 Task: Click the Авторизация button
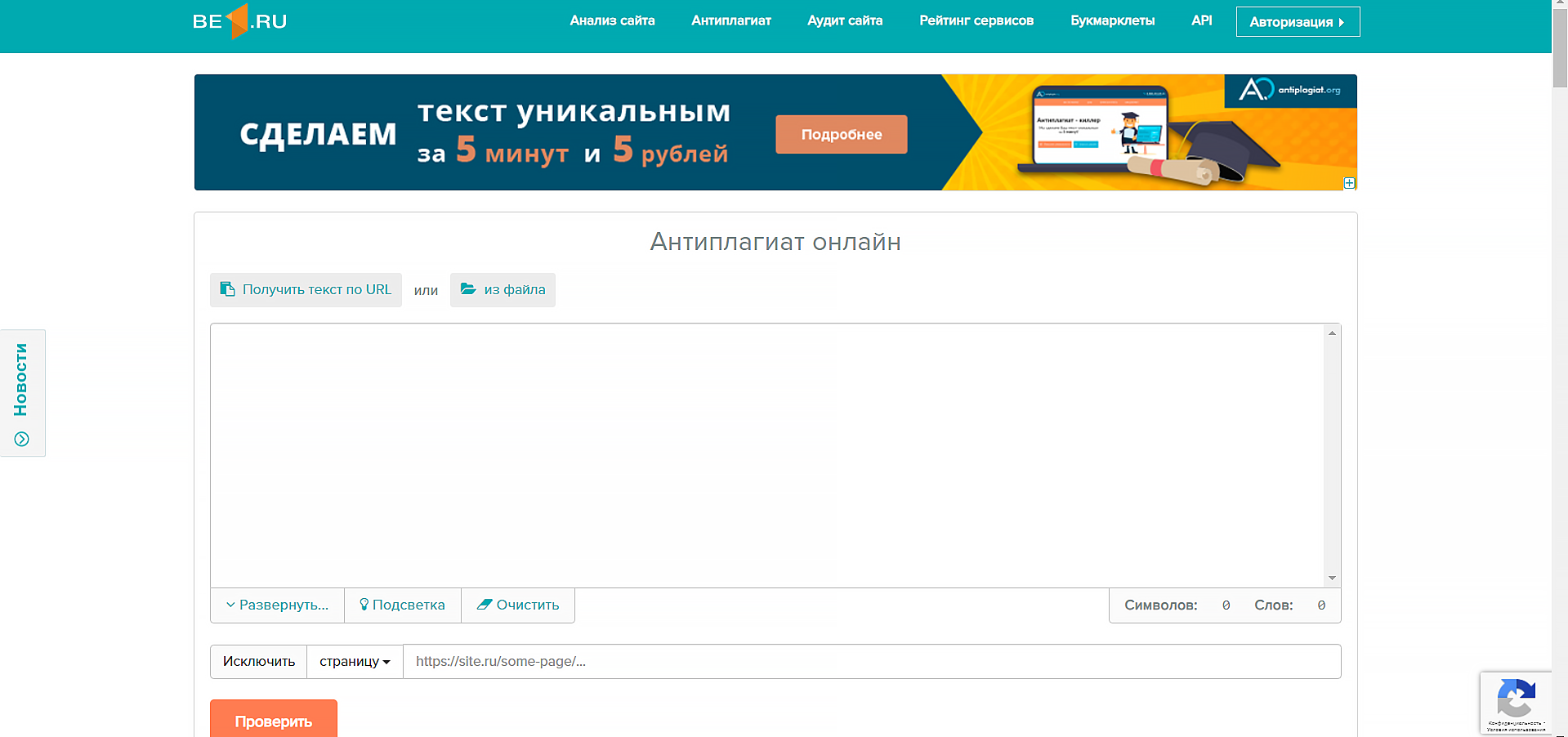1298,22
